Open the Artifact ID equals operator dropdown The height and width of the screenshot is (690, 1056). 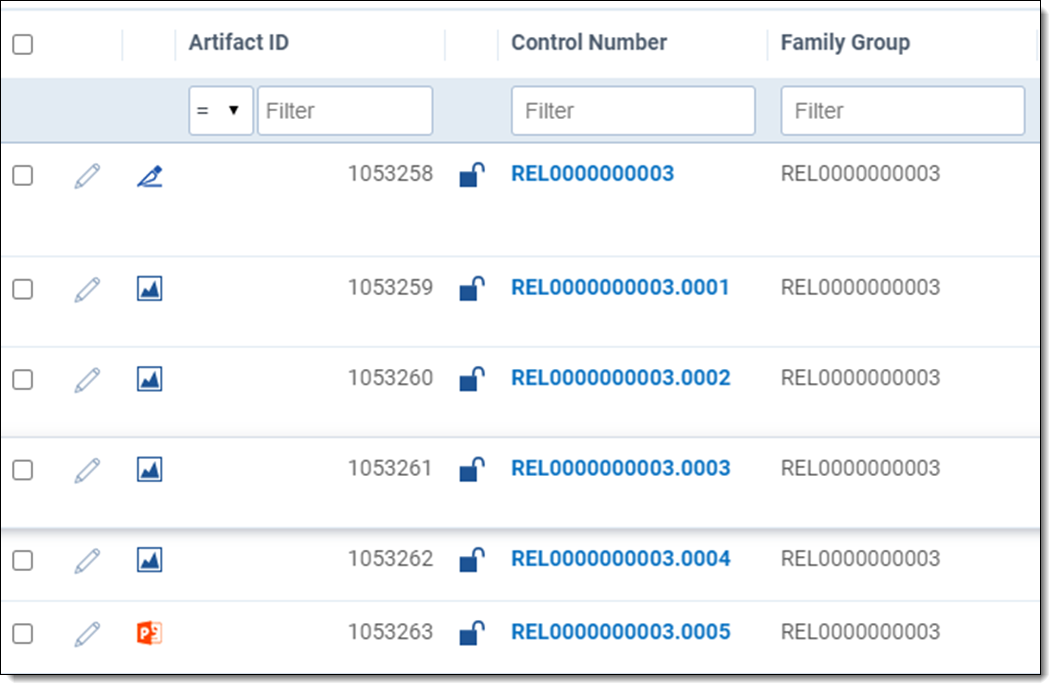click(x=220, y=110)
